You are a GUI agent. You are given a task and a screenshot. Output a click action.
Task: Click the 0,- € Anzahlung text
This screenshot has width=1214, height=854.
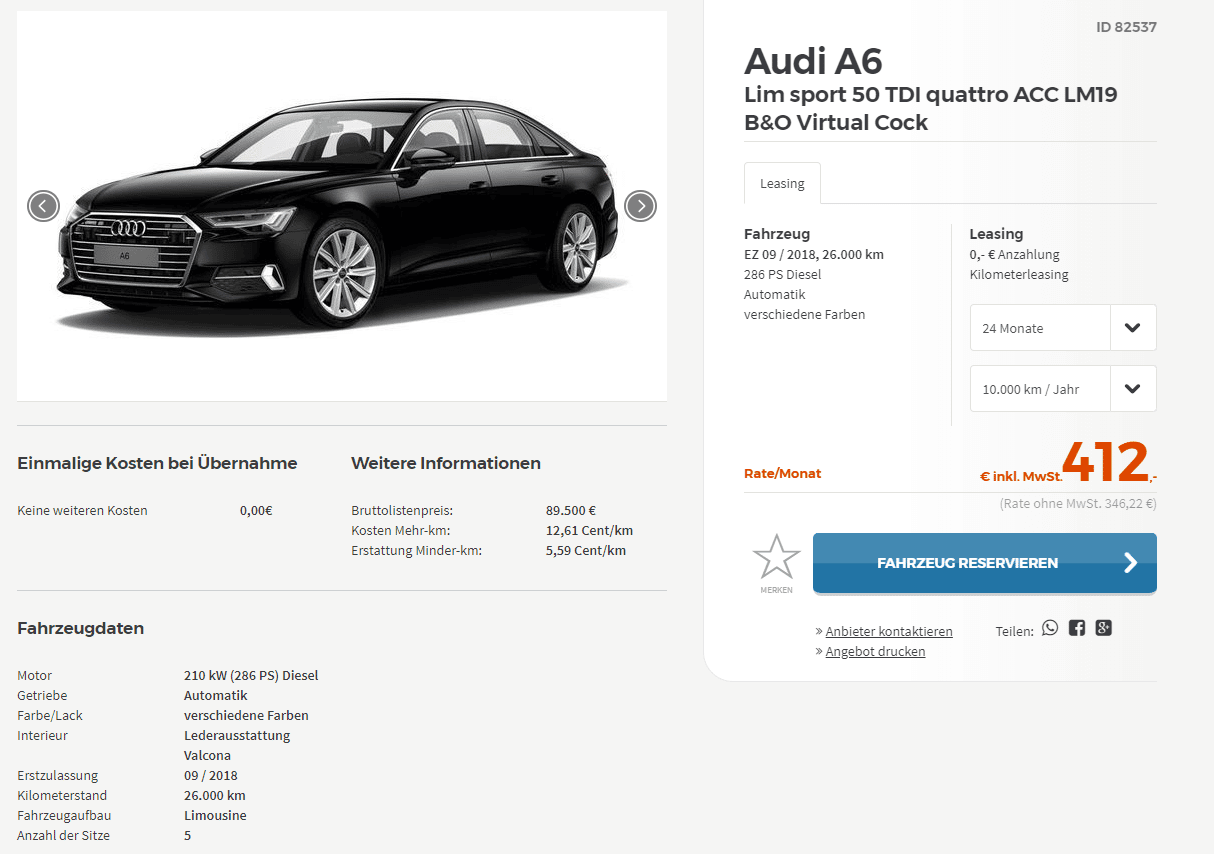point(1014,254)
